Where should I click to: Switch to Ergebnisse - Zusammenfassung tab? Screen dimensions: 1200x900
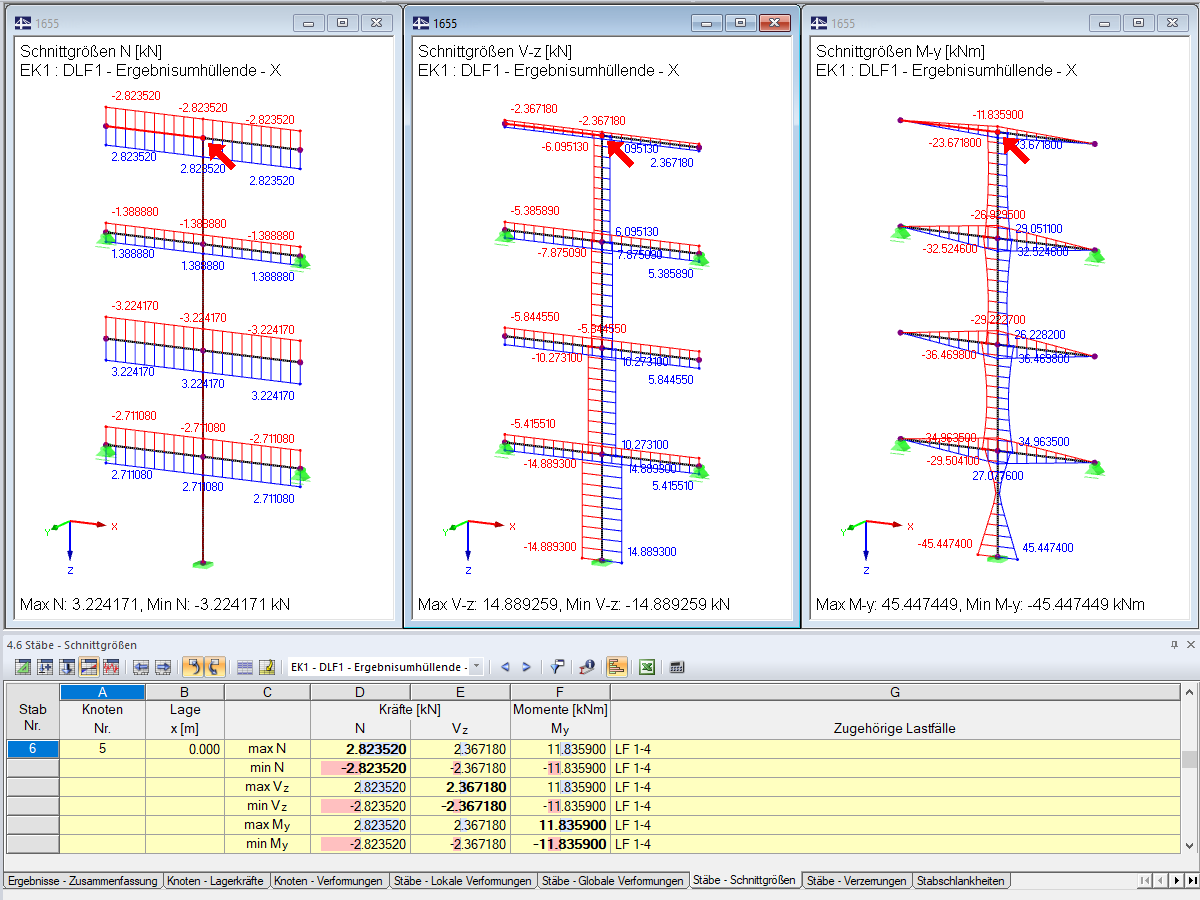coord(83,881)
